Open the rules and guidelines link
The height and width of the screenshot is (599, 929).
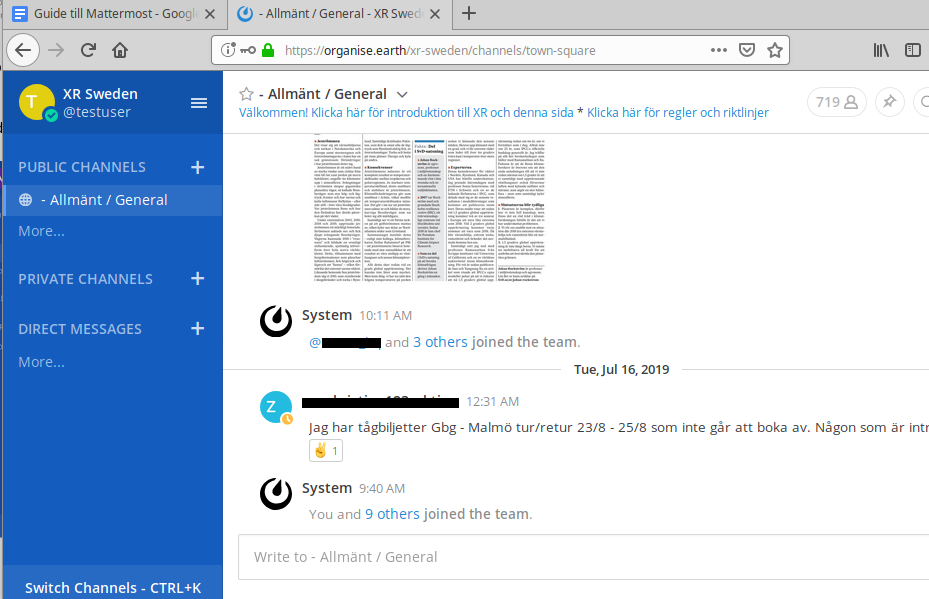[x=678, y=113]
